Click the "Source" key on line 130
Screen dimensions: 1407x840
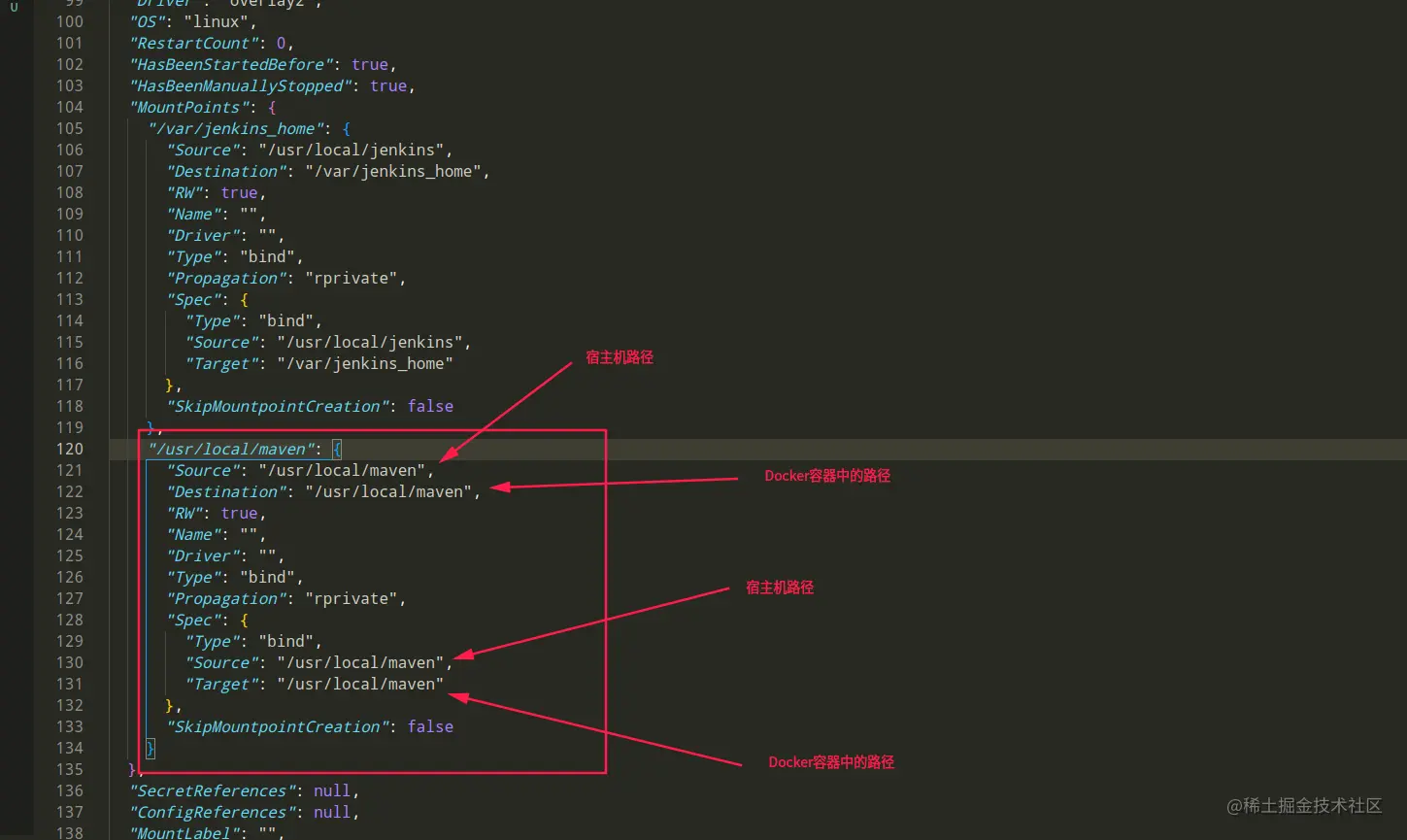coord(221,662)
